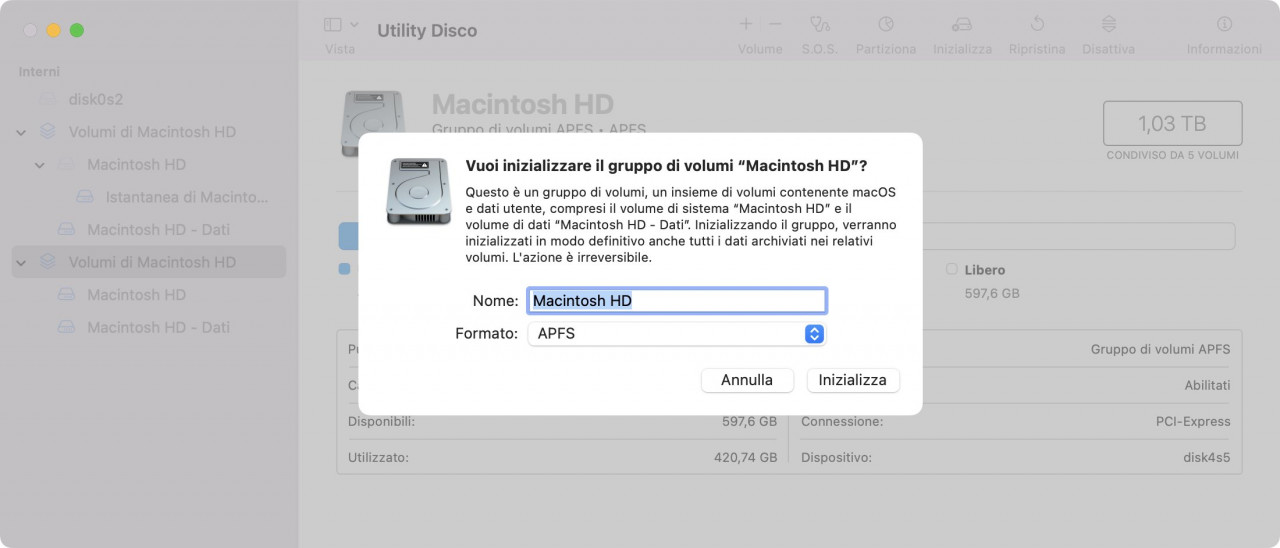Click the large disk icon in the main header
This screenshot has height=548, width=1280.
[373, 122]
